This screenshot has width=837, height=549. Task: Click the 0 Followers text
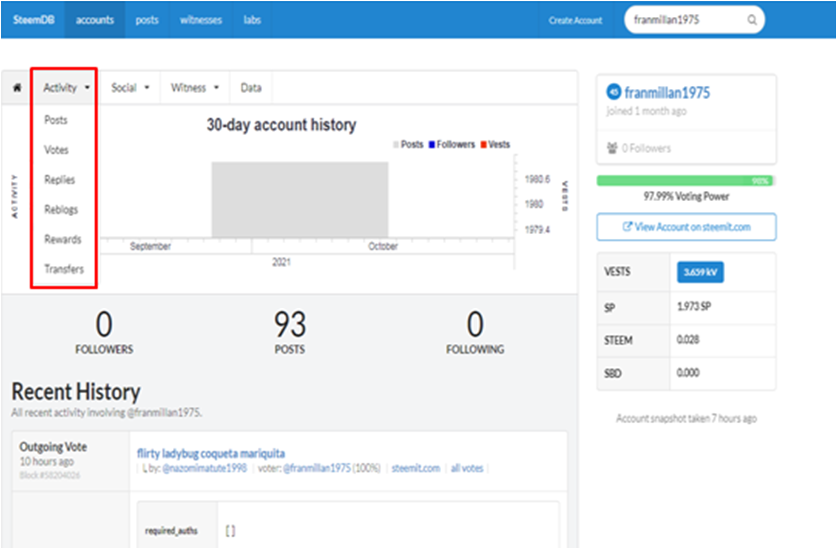pos(646,148)
